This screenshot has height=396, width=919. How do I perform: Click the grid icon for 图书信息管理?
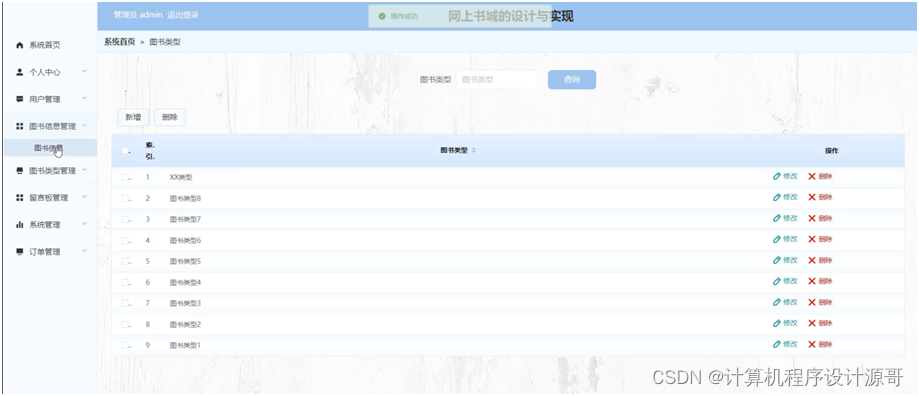click(19, 126)
